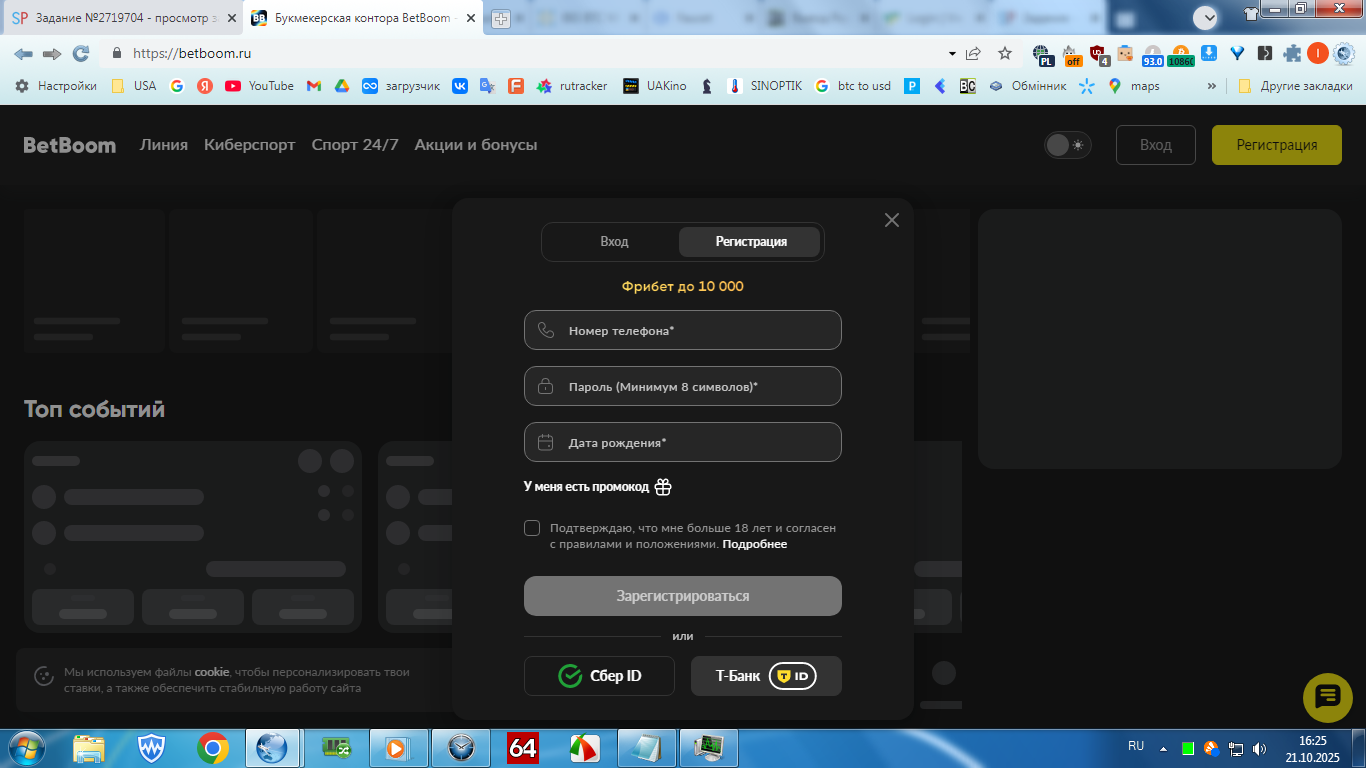Open the Google Drive bookmark icon
1366x768 pixels.
pyautogui.click(x=341, y=86)
